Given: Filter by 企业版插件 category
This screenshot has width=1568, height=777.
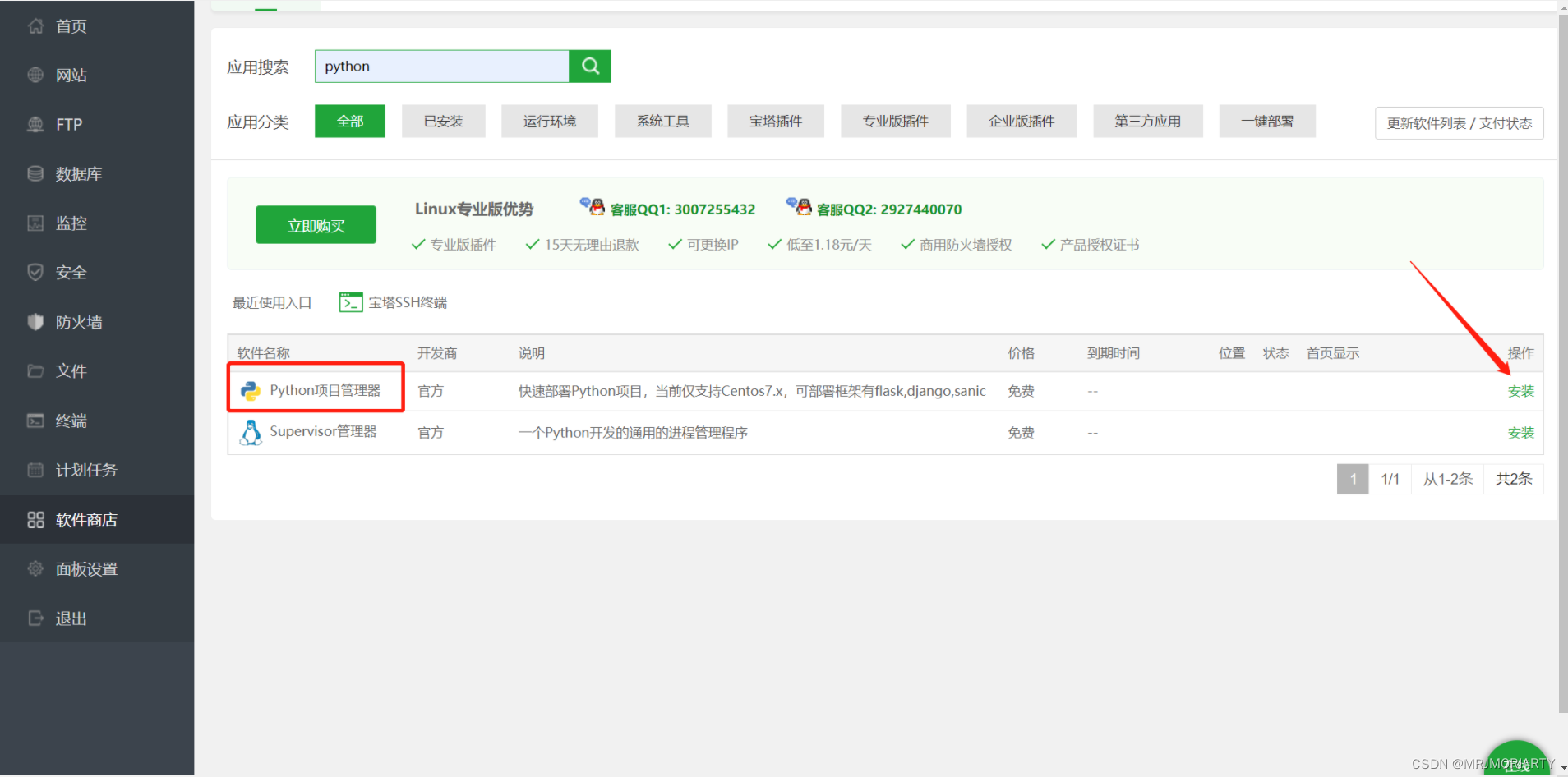Looking at the screenshot, I should (x=1022, y=121).
